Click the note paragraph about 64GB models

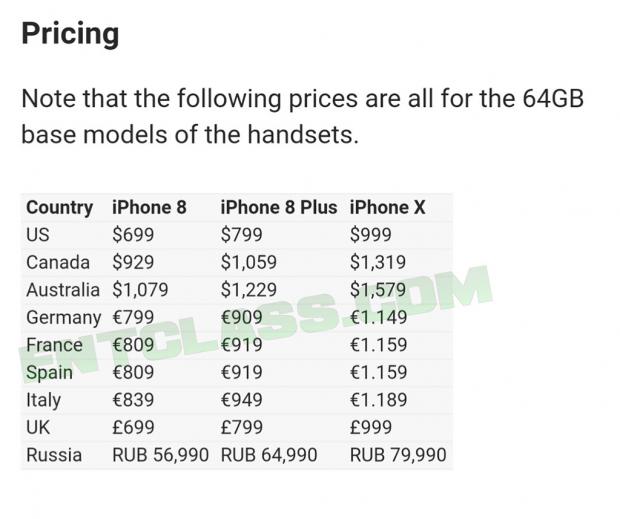coord(302,116)
